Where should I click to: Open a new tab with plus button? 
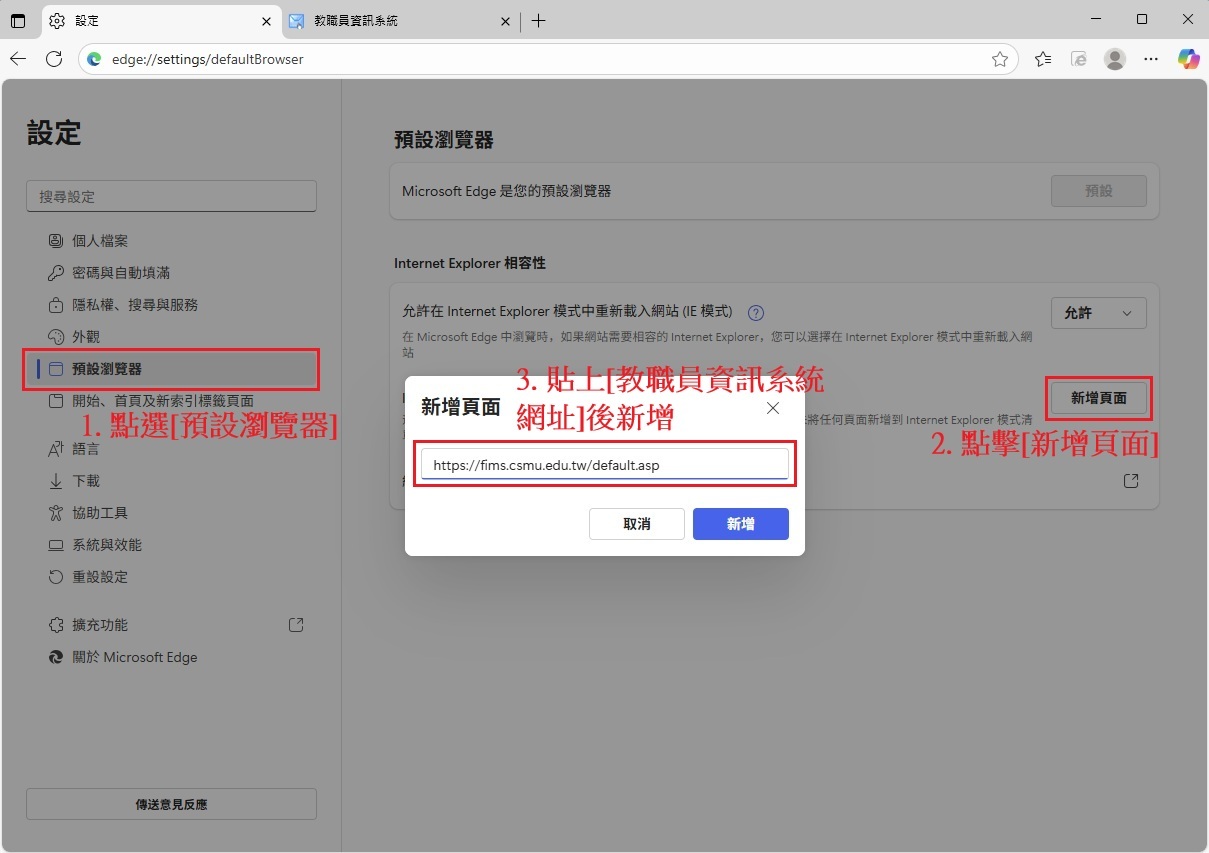(538, 20)
